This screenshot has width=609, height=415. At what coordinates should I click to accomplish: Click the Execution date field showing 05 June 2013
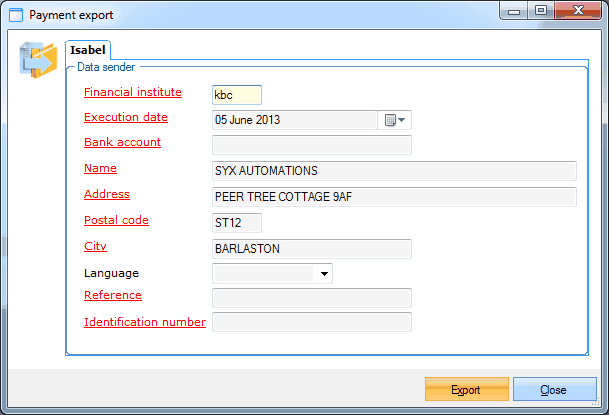[x=294, y=120]
